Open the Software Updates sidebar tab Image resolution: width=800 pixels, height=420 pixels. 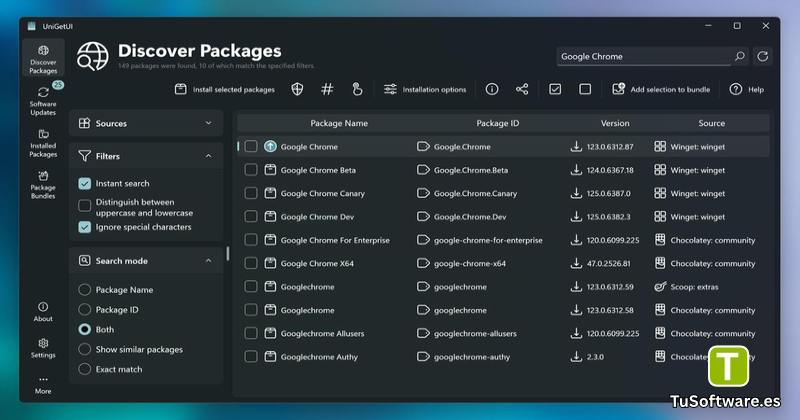click(43, 101)
